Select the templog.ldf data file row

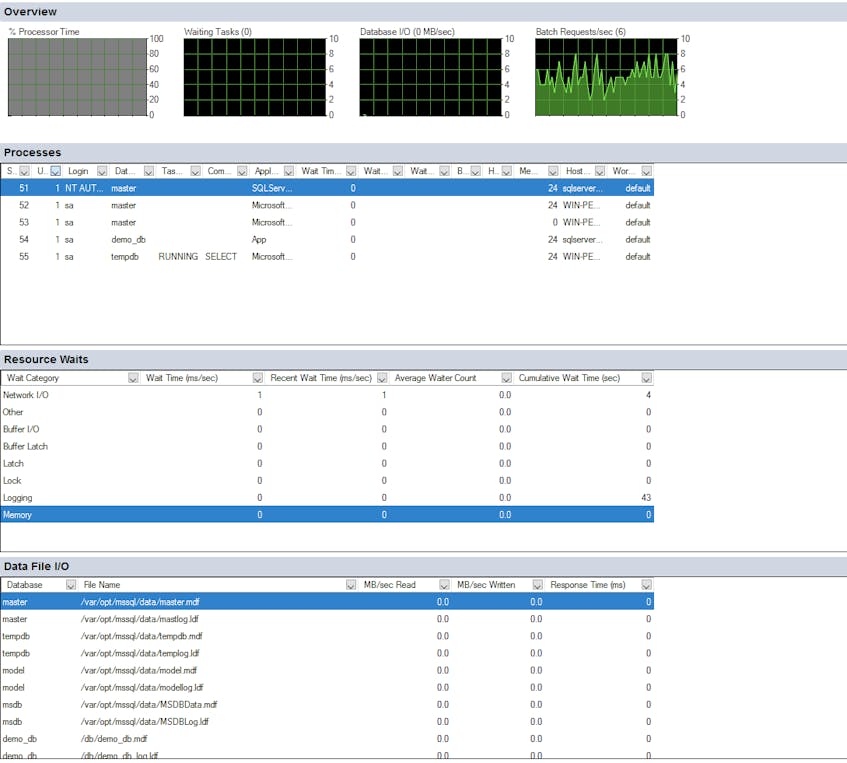point(327,653)
